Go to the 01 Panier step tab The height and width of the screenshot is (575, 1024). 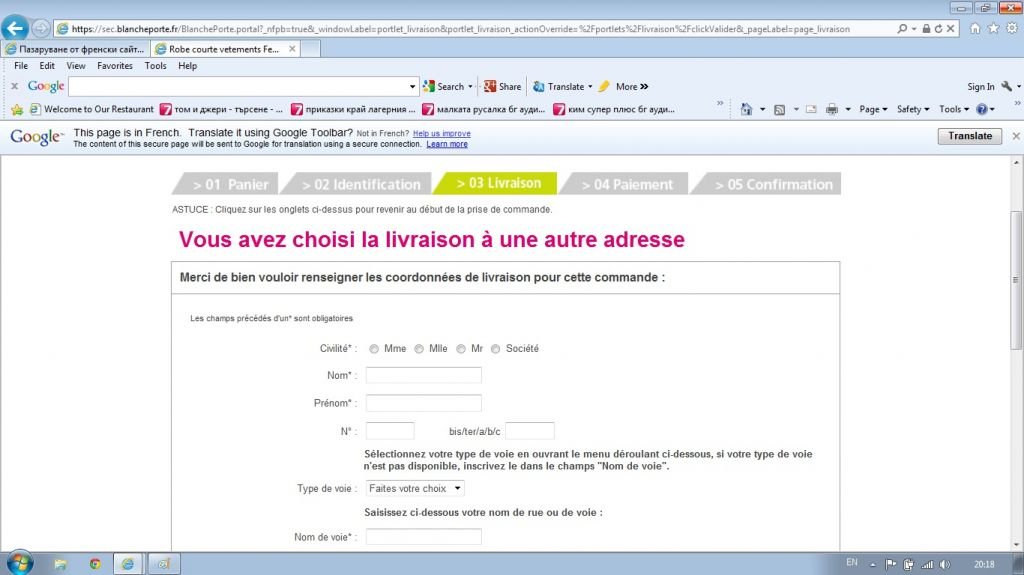tap(229, 184)
